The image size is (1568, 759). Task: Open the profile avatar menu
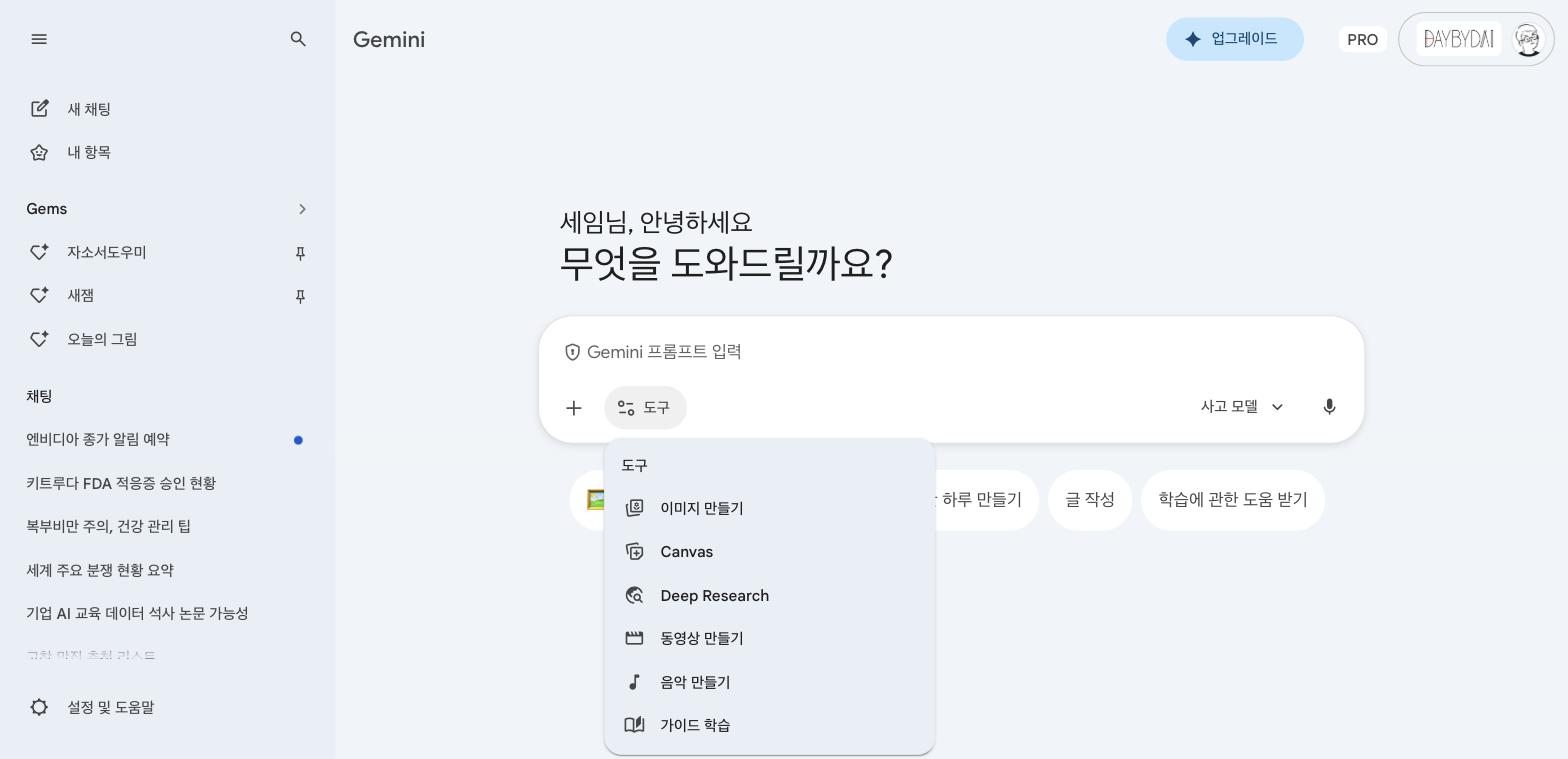tap(1527, 39)
